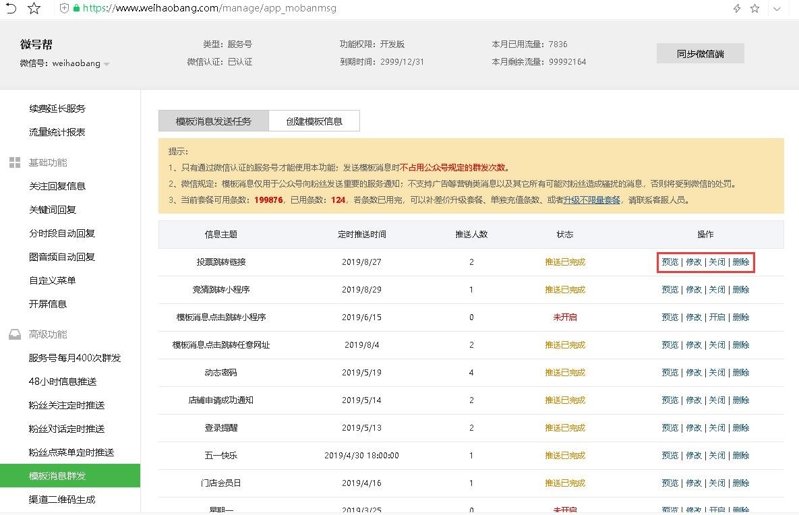Click 删除 for the 动态密码 row
799x515 pixels.
741,372
